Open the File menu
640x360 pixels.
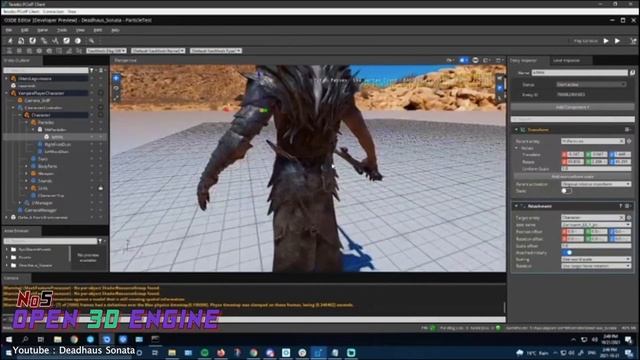(9, 30)
